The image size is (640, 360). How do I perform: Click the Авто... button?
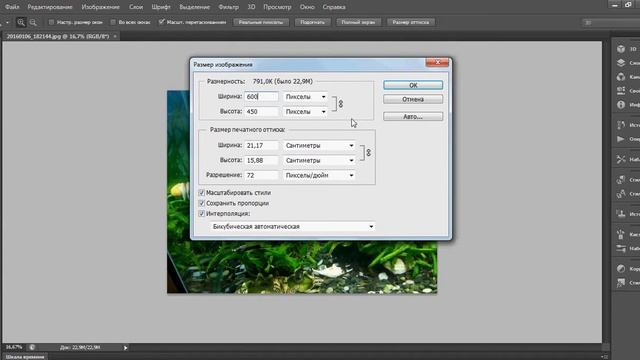pyautogui.click(x=413, y=117)
